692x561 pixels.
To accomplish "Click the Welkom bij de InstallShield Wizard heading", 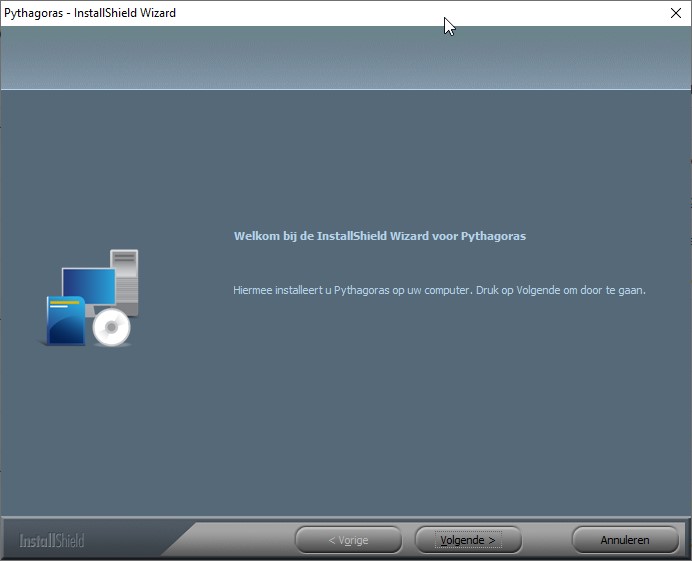I will pyautogui.click(x=380, y=236).
